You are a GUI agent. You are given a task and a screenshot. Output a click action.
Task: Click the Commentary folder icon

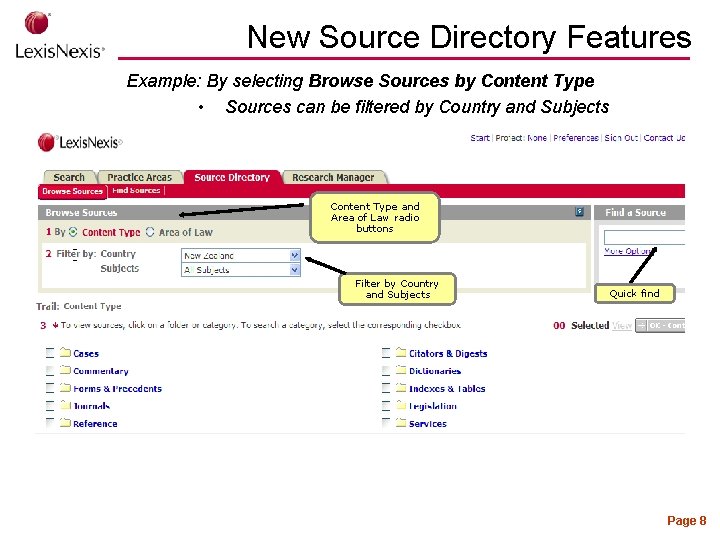(x=65, y=370)
